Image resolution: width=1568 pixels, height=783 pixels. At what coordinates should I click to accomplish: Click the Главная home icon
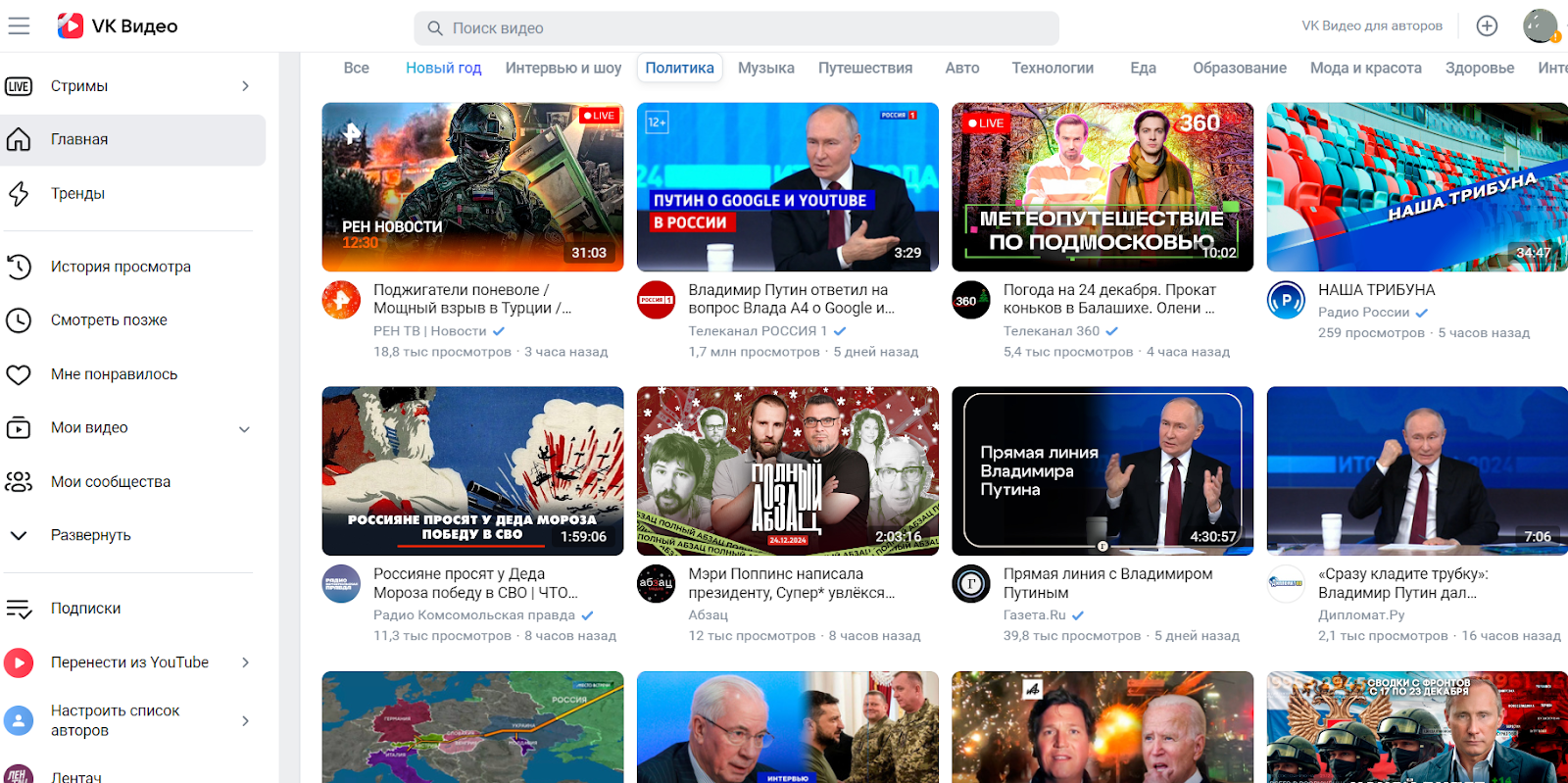click(19, 139)
